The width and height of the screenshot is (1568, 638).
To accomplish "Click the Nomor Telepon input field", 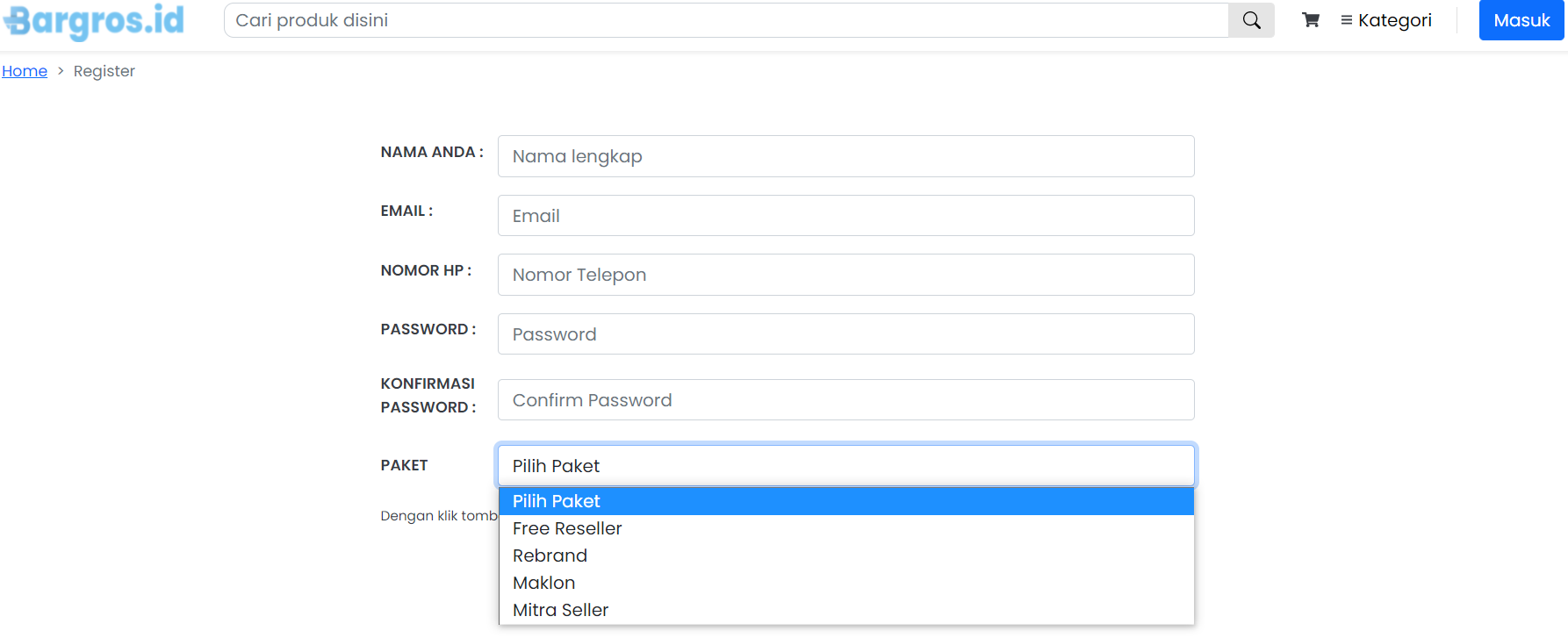I will [845, 275].
